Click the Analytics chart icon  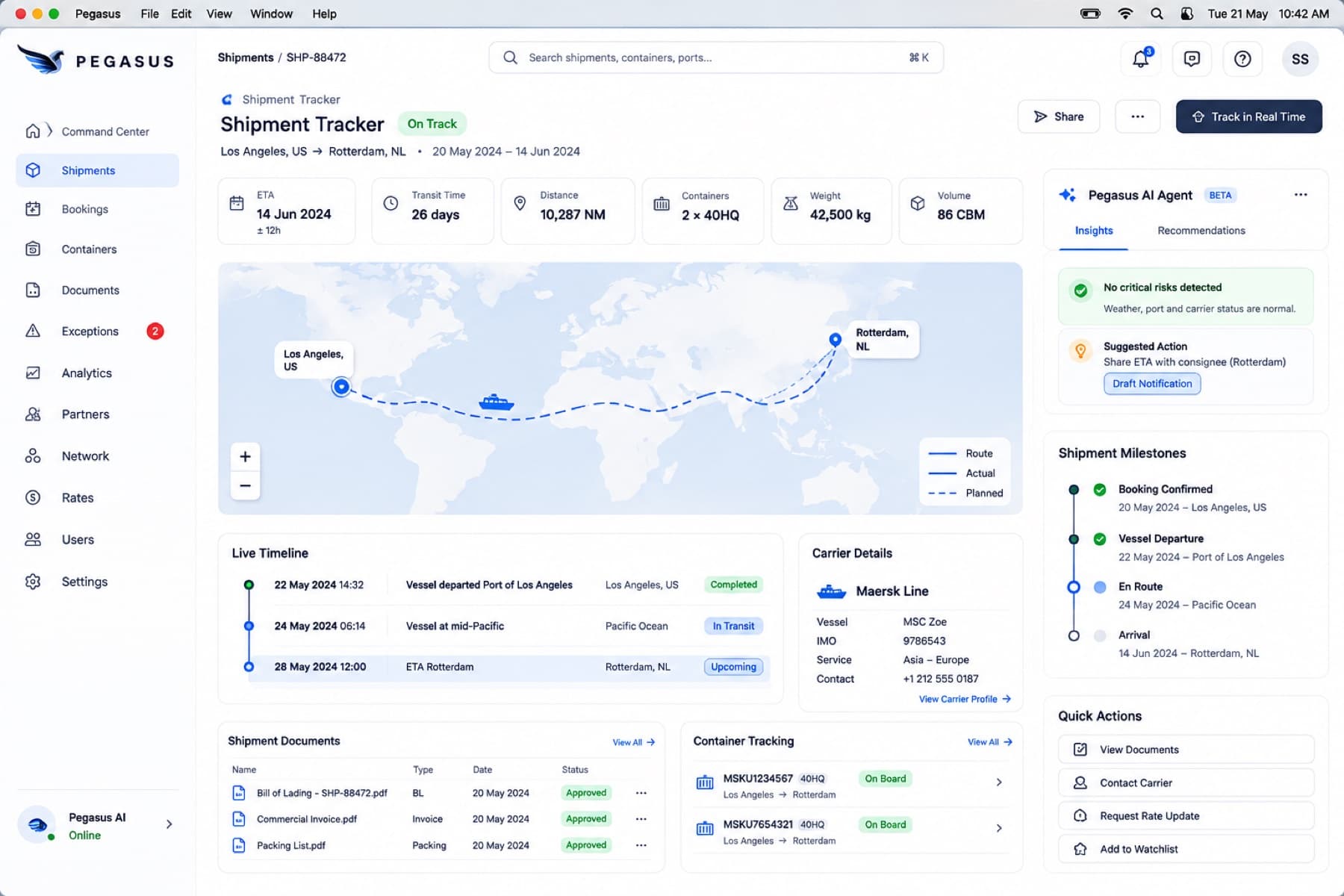coord(33,373)
